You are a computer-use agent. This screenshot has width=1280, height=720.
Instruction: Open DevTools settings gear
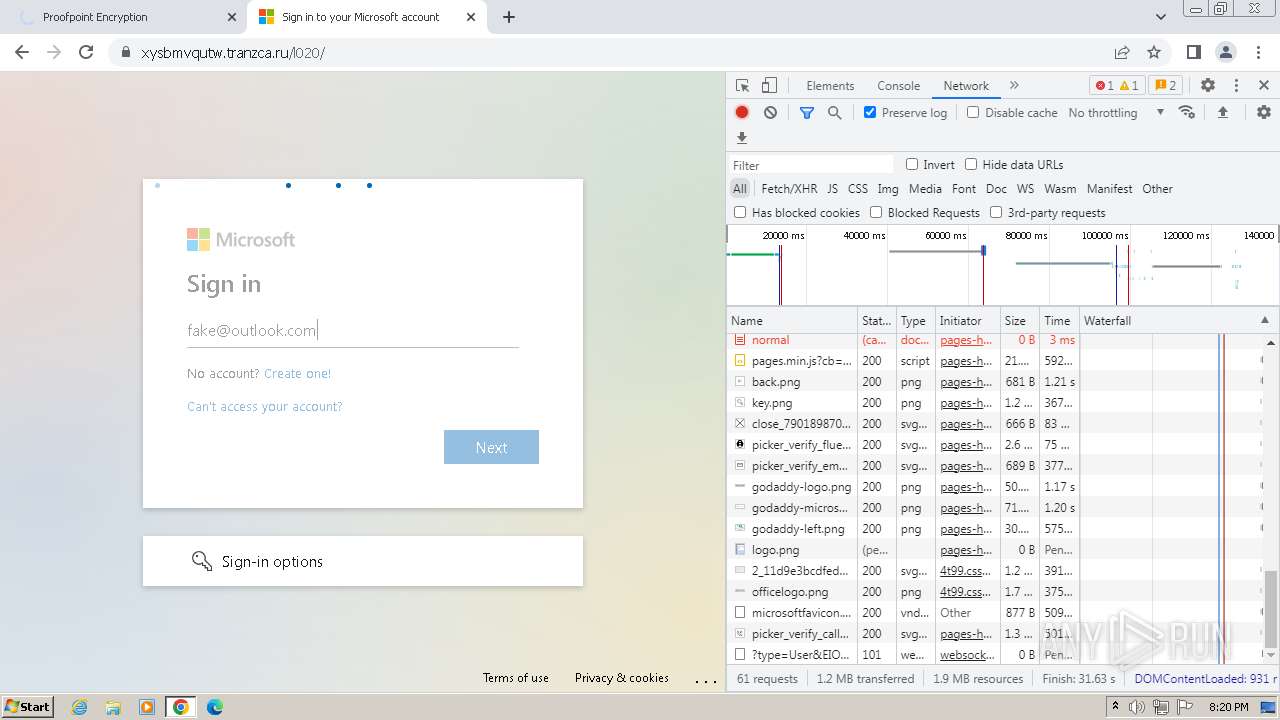[1208, 86]
